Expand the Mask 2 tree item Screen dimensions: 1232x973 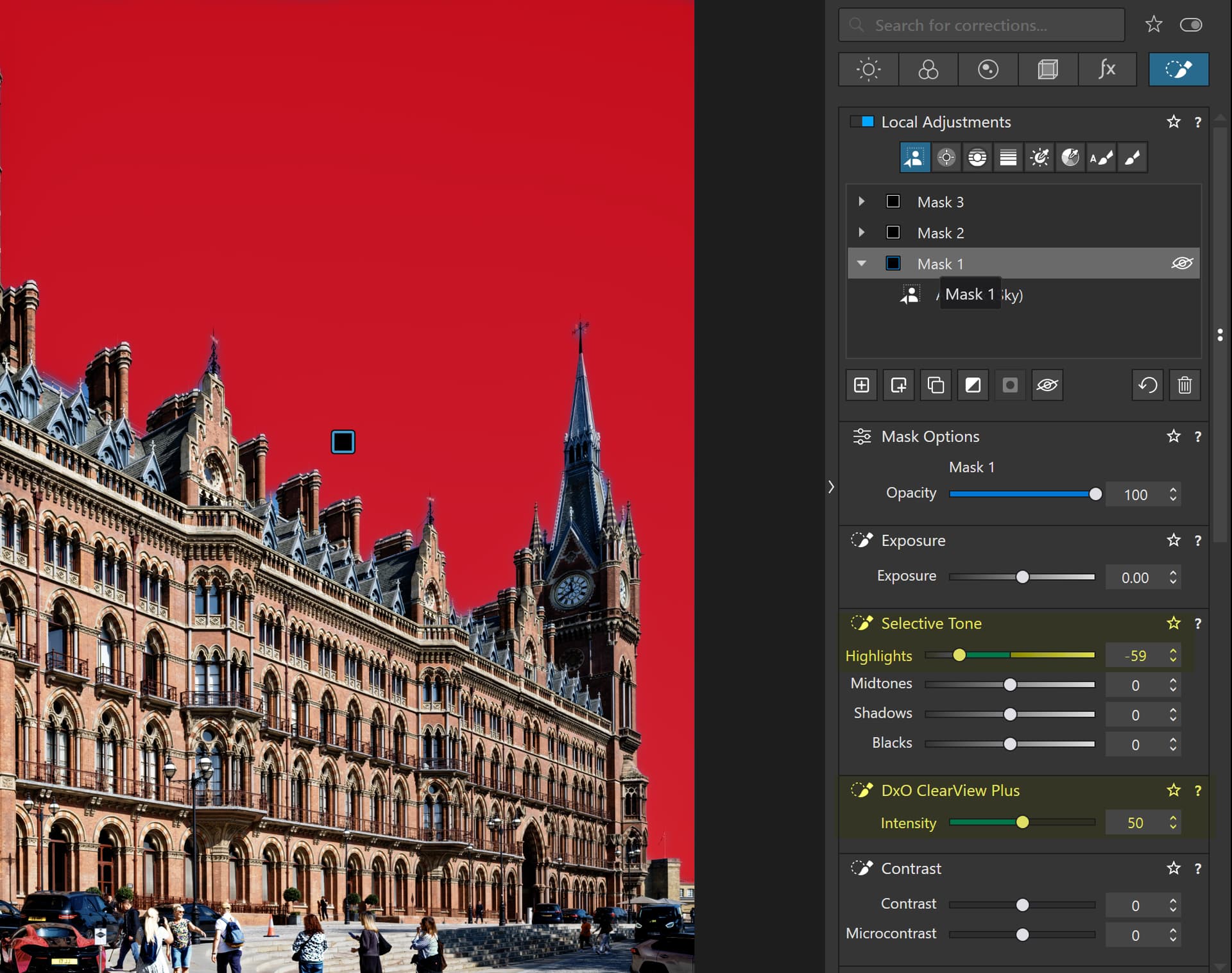pos(862,233)
